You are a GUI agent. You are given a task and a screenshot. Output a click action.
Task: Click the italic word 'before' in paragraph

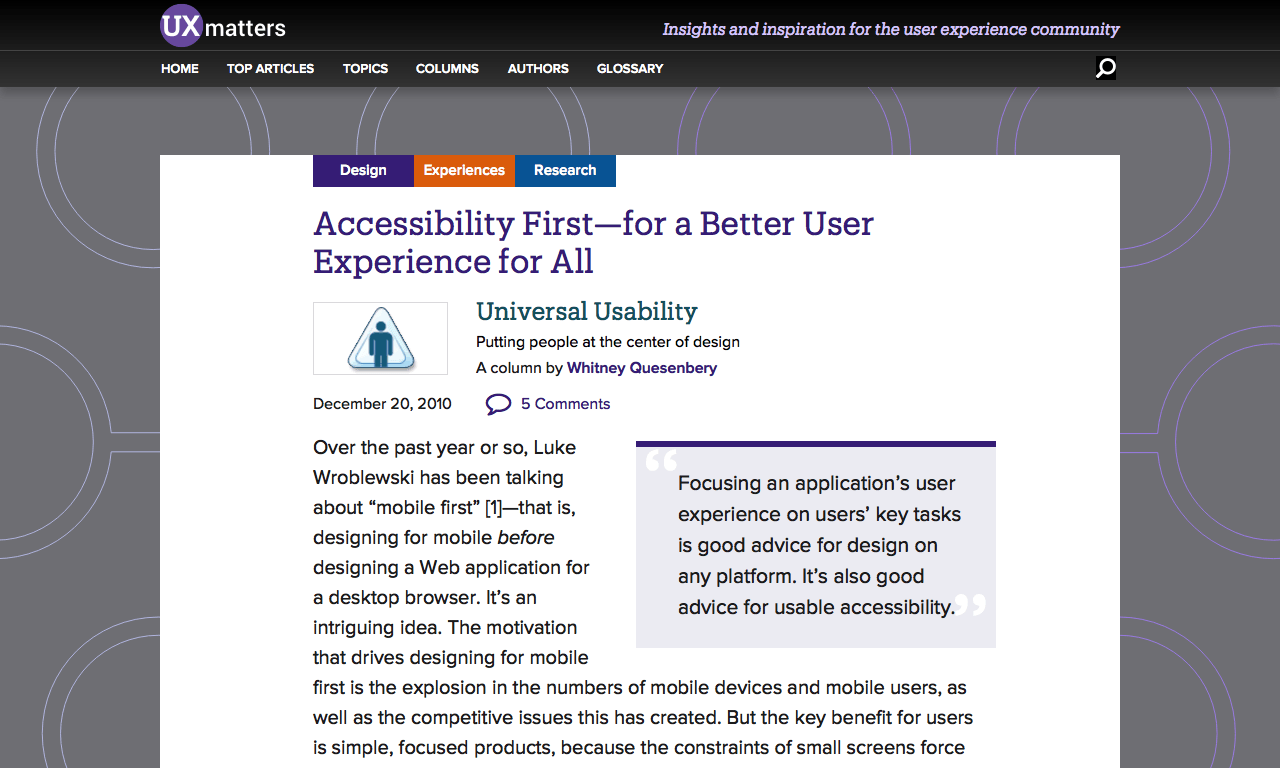[x=525, y=538]
